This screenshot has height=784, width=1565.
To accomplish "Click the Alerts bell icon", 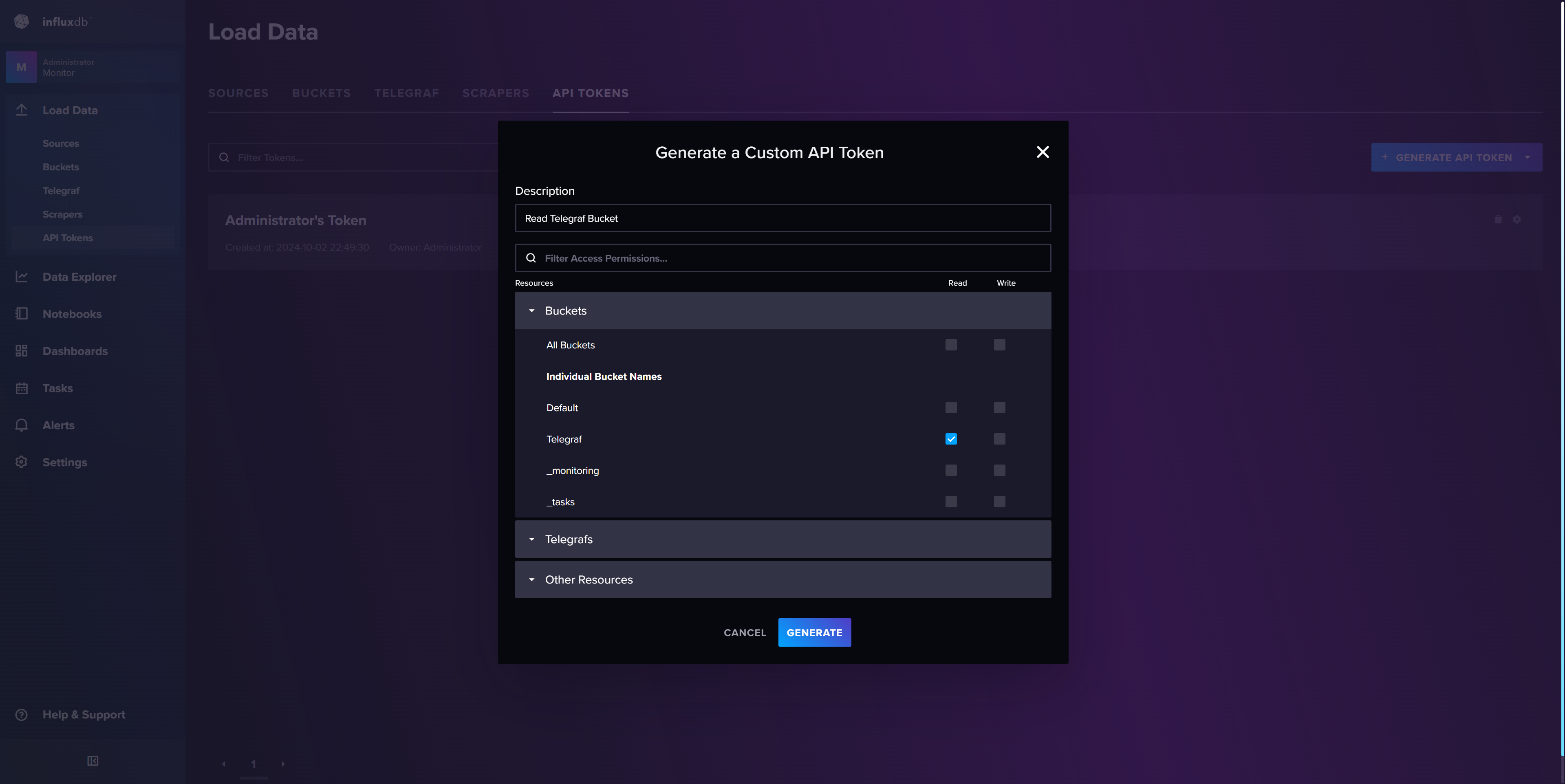I will click(x=21, y=425).
